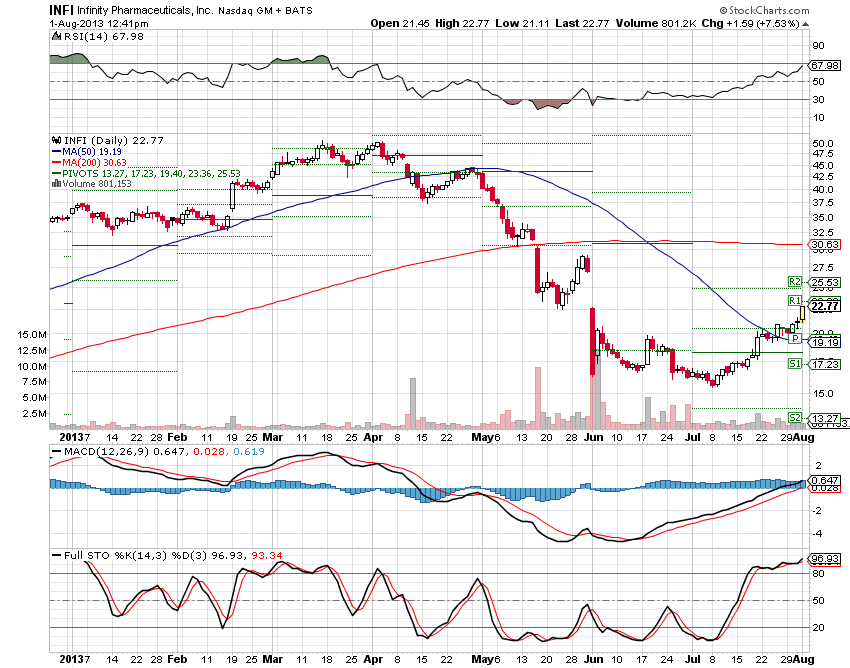
Task: Click the 7.5M volume axis label
Action: pos(34,382)
